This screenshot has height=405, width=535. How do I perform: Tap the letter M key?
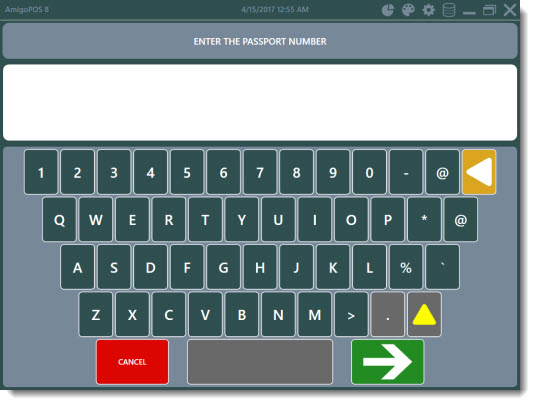(x=315, y=314)
